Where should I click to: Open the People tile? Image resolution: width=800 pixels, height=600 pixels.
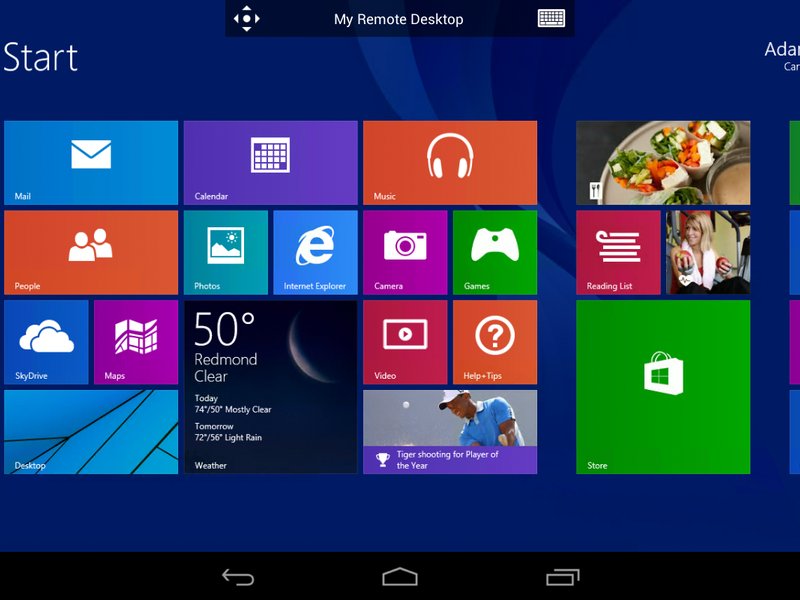[91, 253]
